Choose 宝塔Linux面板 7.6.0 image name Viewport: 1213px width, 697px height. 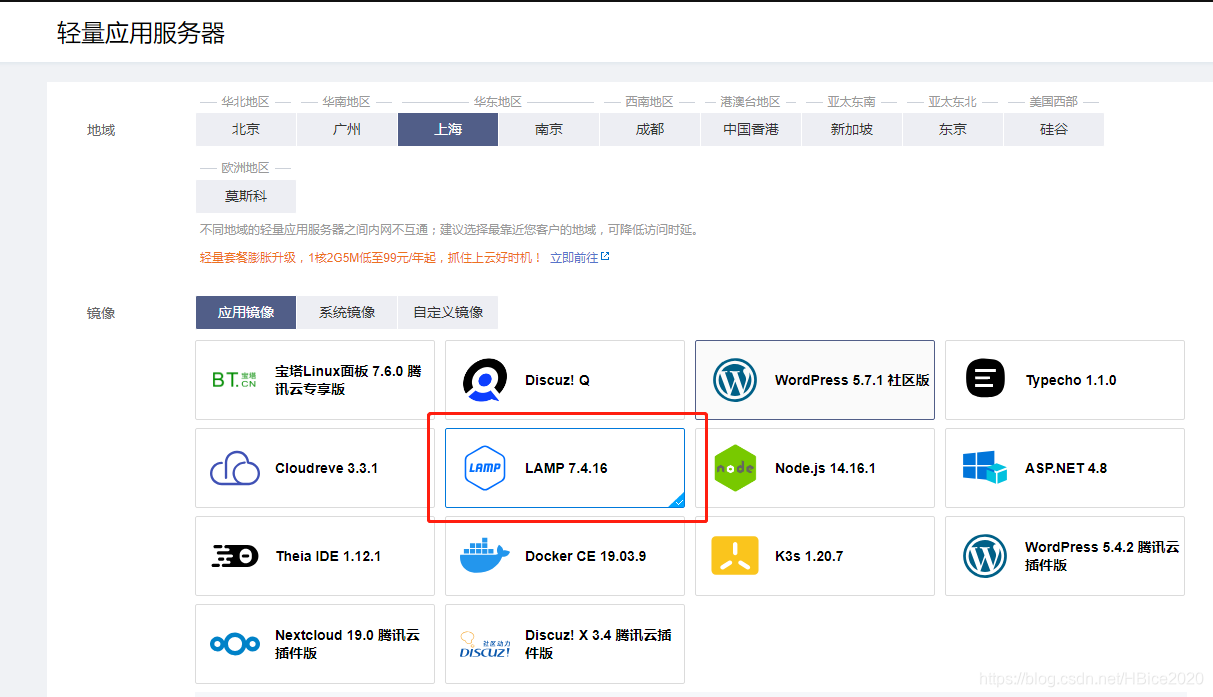coord(348,380)
